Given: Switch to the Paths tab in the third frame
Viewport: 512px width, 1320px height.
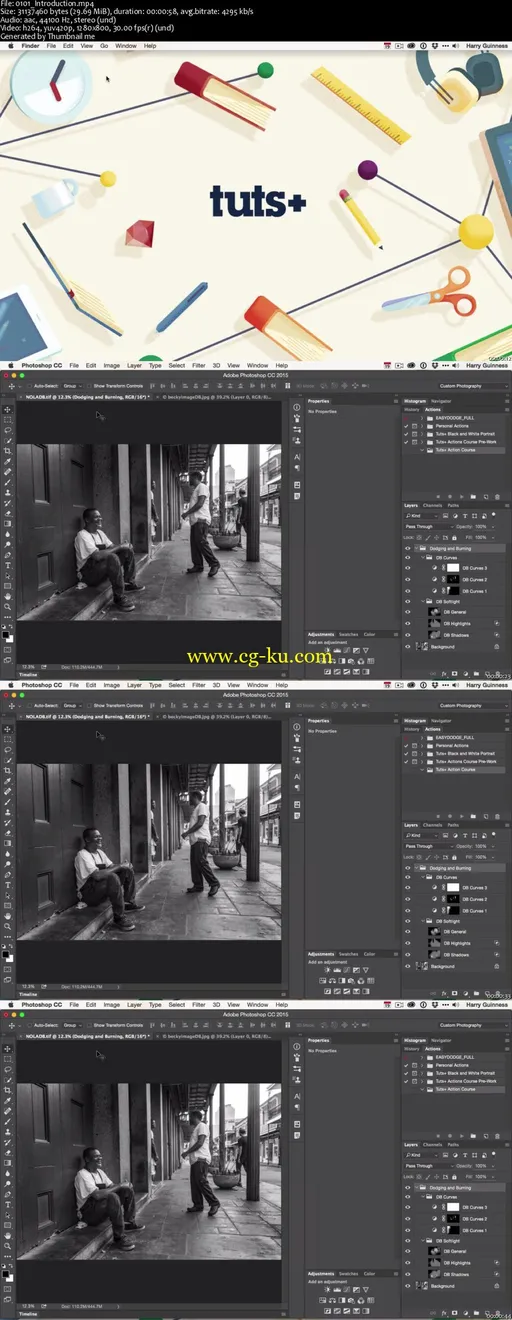Looking at the screenshot, I should tap(453, 1143).
